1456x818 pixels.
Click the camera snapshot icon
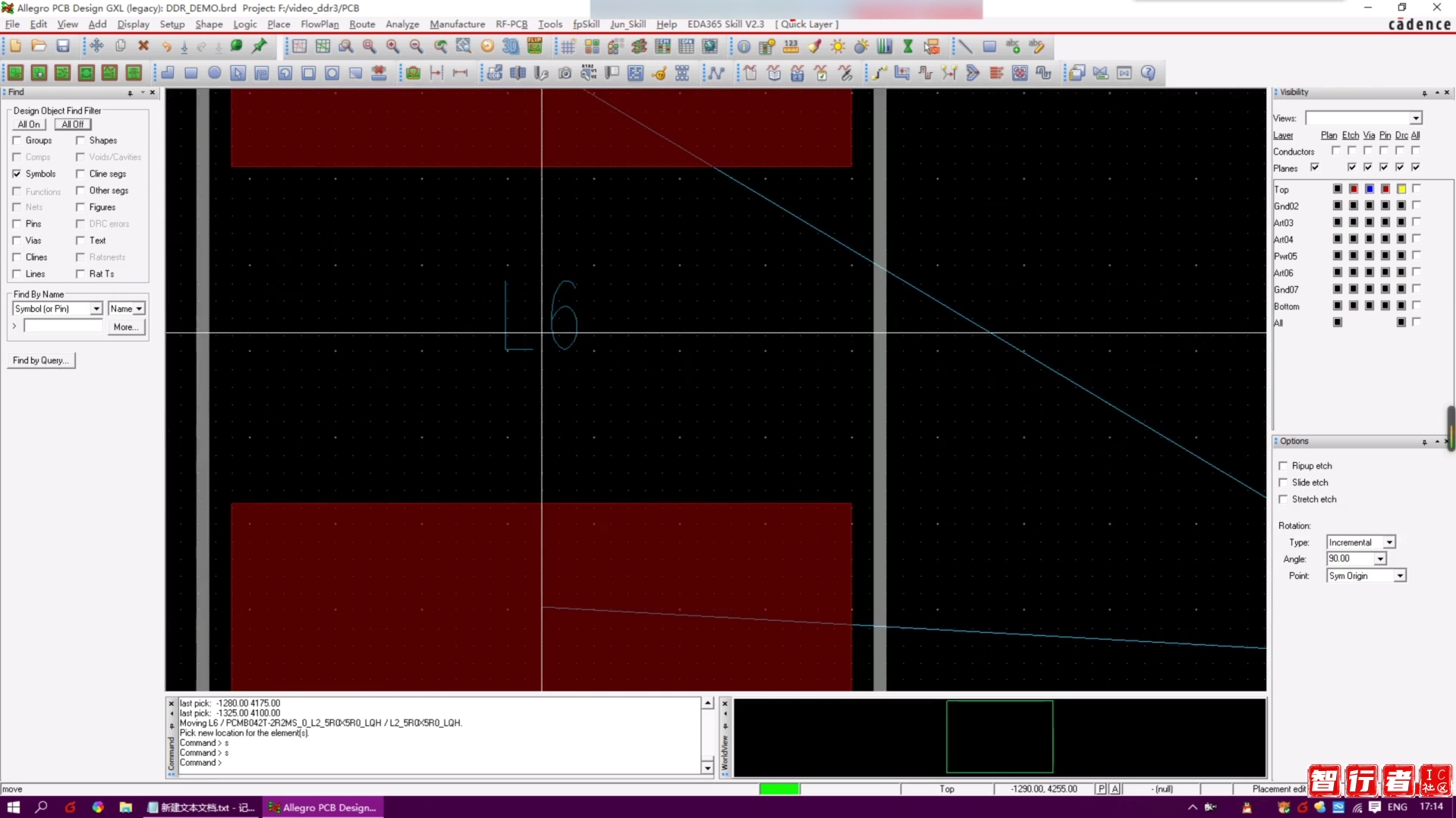point(564,73)
